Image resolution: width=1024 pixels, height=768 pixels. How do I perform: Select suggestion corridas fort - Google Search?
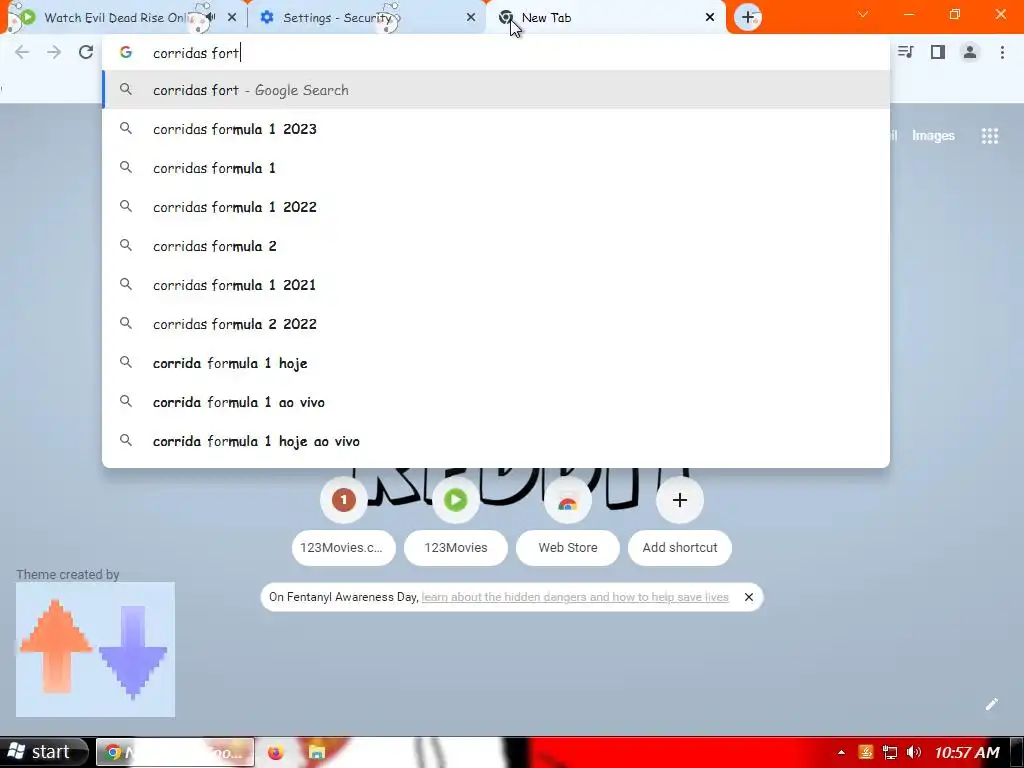(496, 89)
